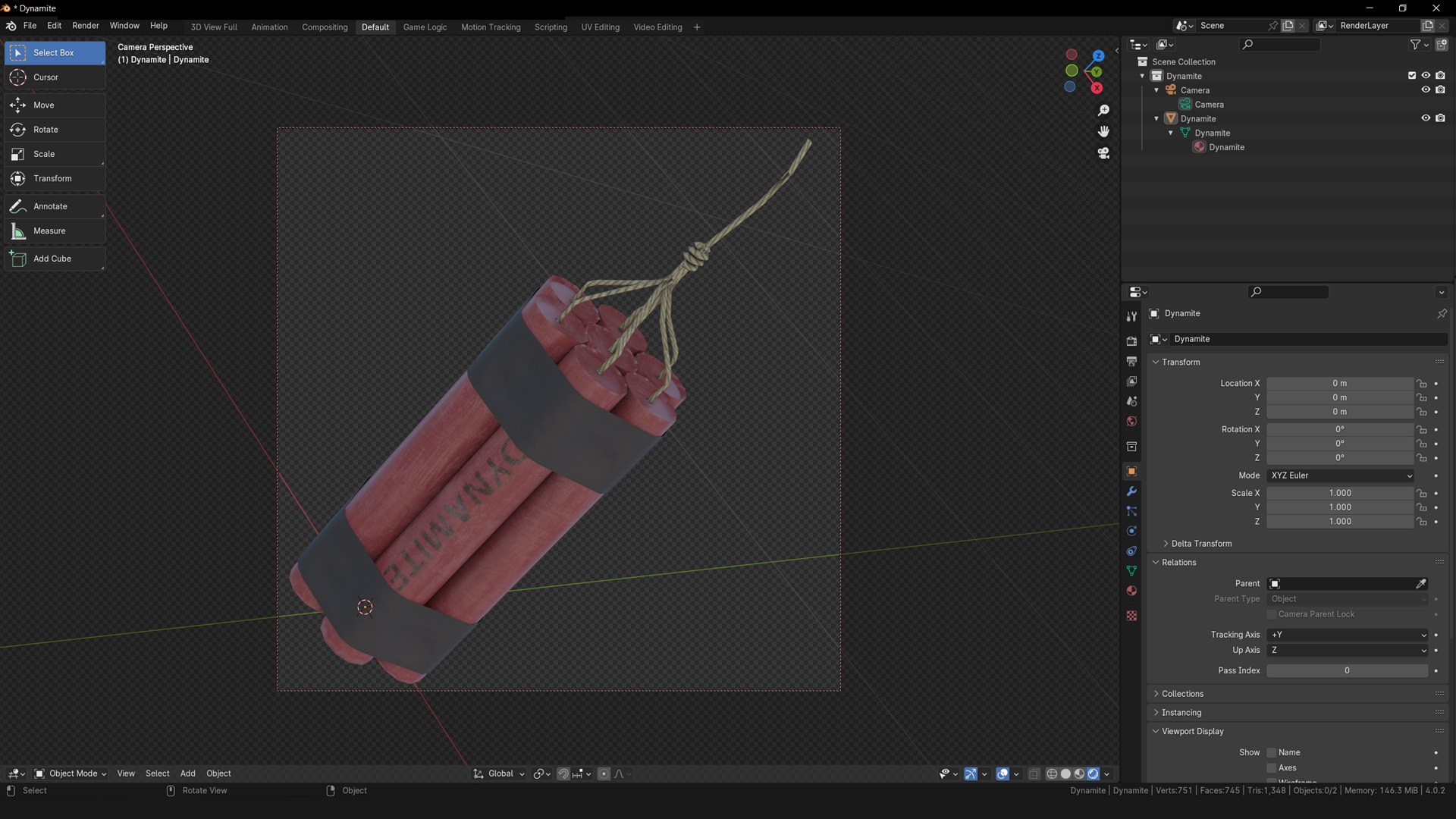Screen dimensions: 1456x819
Task: Switch to the Scripting workspace tab
Action: [x=551, y=27]
